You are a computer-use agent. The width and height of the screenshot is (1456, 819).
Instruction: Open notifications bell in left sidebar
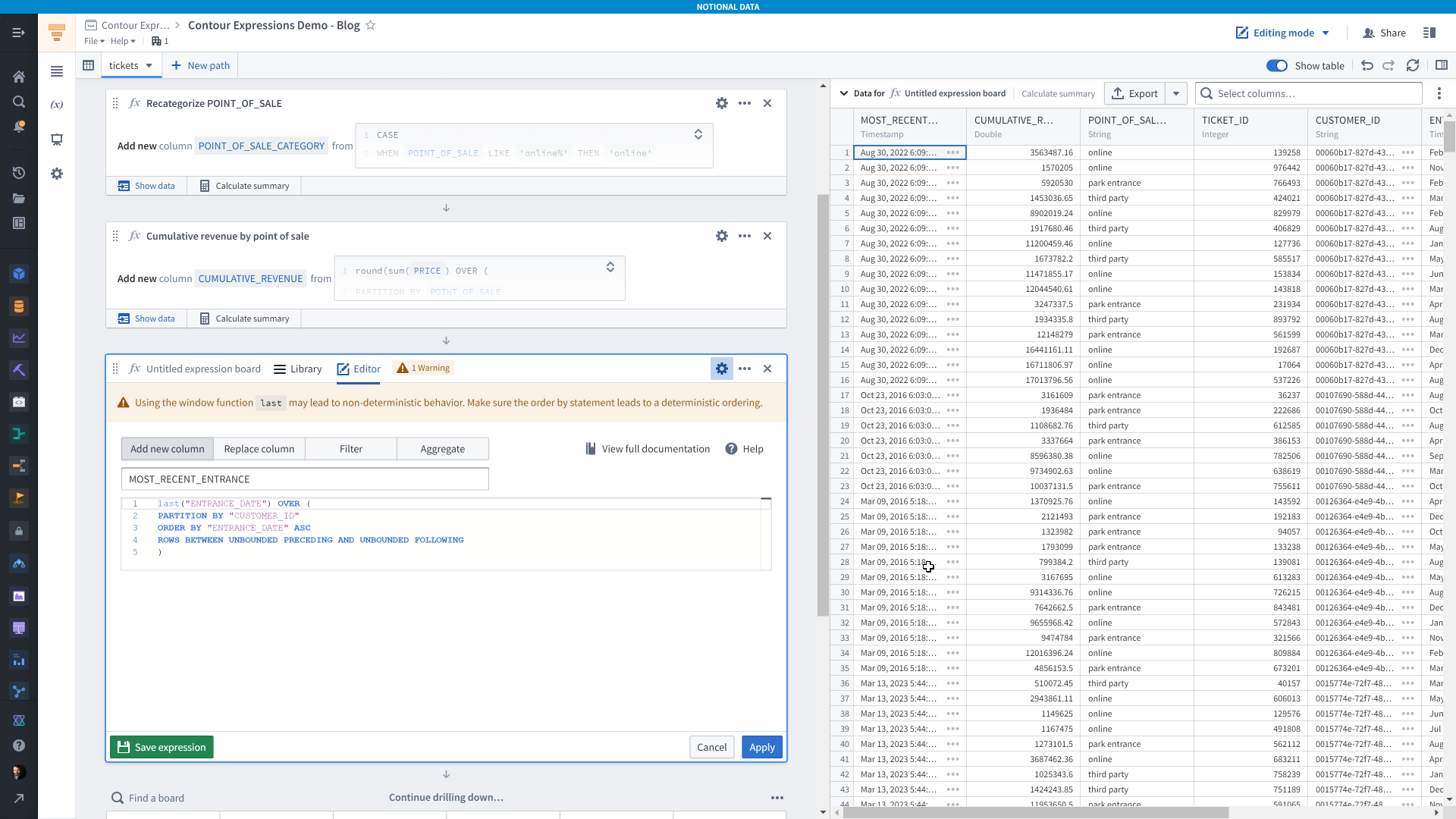19,127
